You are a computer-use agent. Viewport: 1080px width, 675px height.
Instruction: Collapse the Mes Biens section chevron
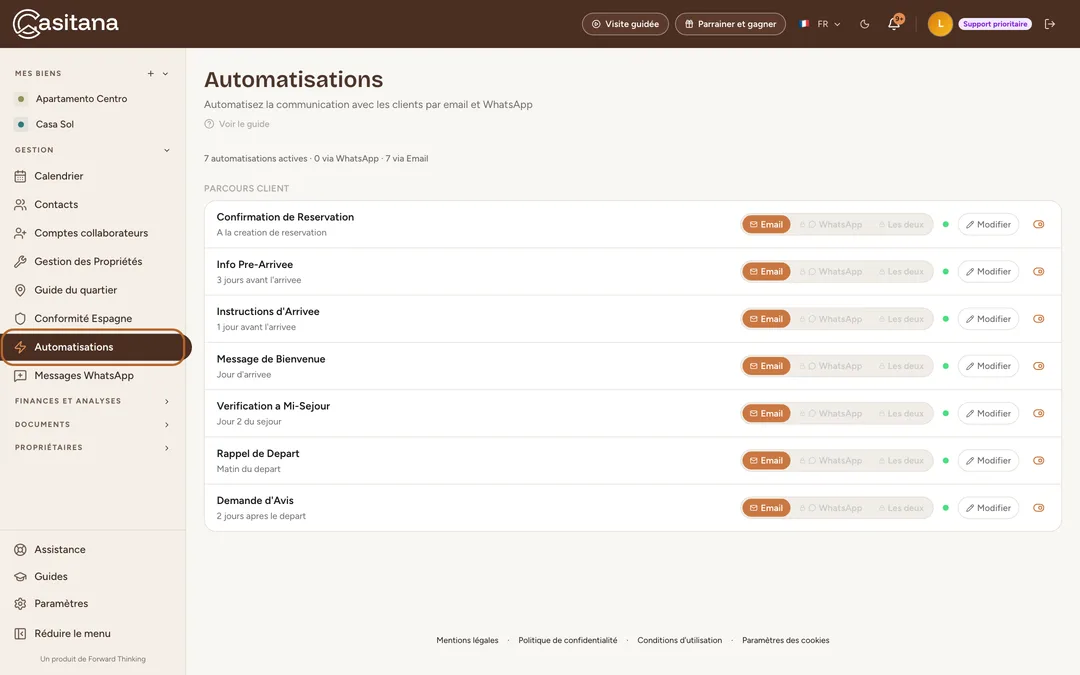(165, 74)
